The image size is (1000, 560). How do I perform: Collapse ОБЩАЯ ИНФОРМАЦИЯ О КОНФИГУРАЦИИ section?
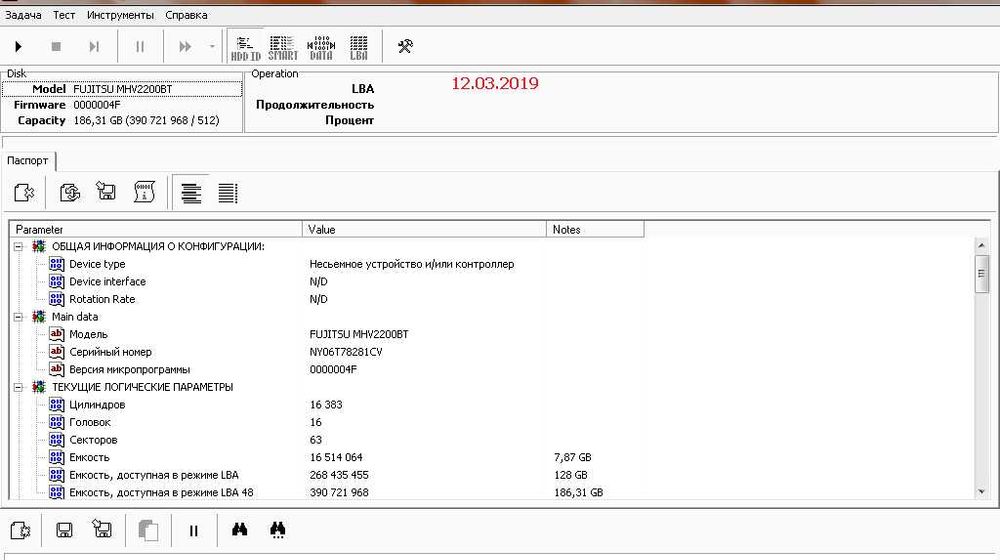tap(18, 246)
